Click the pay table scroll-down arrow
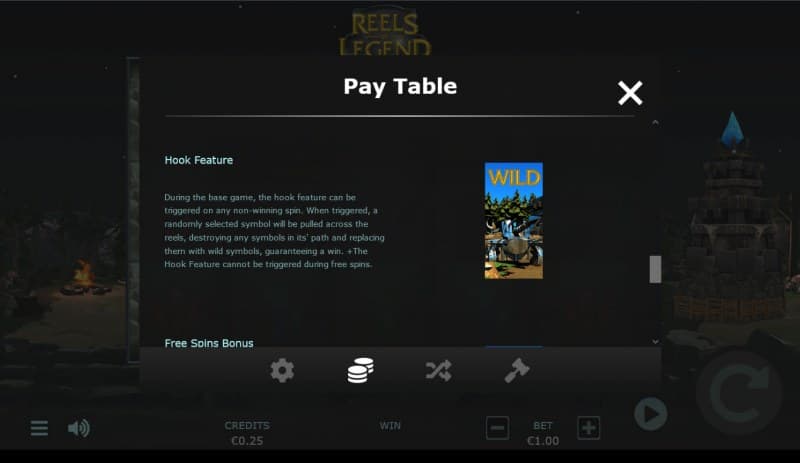Viewport: 800px width, 463px height. pyautogui.click(x=655, y=342)
